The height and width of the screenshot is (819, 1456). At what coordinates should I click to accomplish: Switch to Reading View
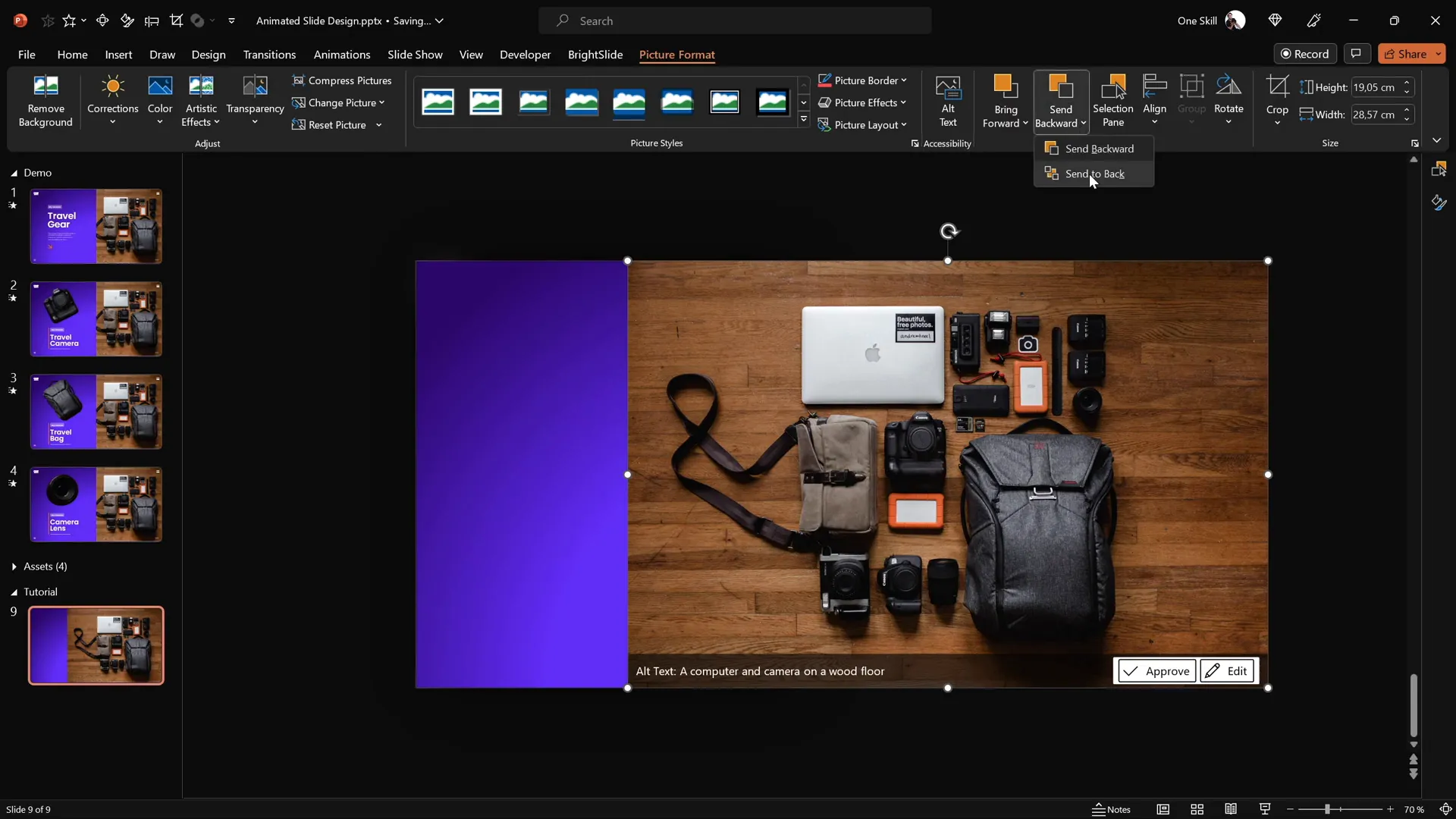[x=1231, y=809]
